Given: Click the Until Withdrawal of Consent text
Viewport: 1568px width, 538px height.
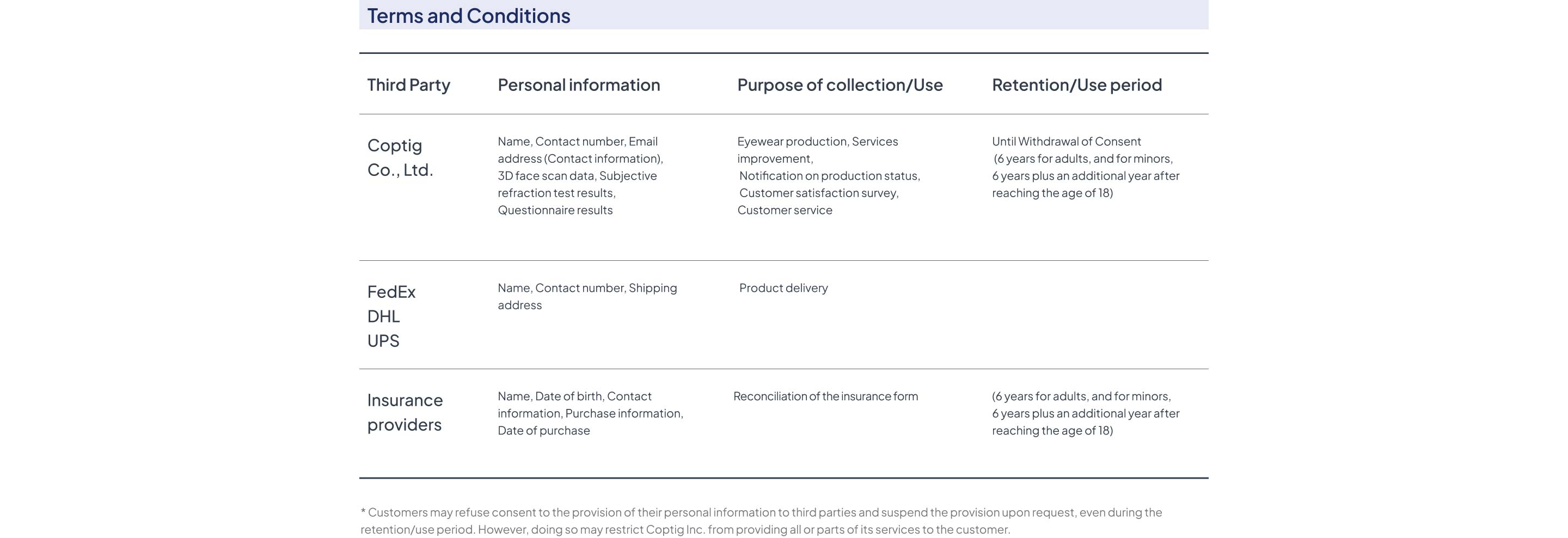Looking at the screenshot, I should click(1066, 142).
